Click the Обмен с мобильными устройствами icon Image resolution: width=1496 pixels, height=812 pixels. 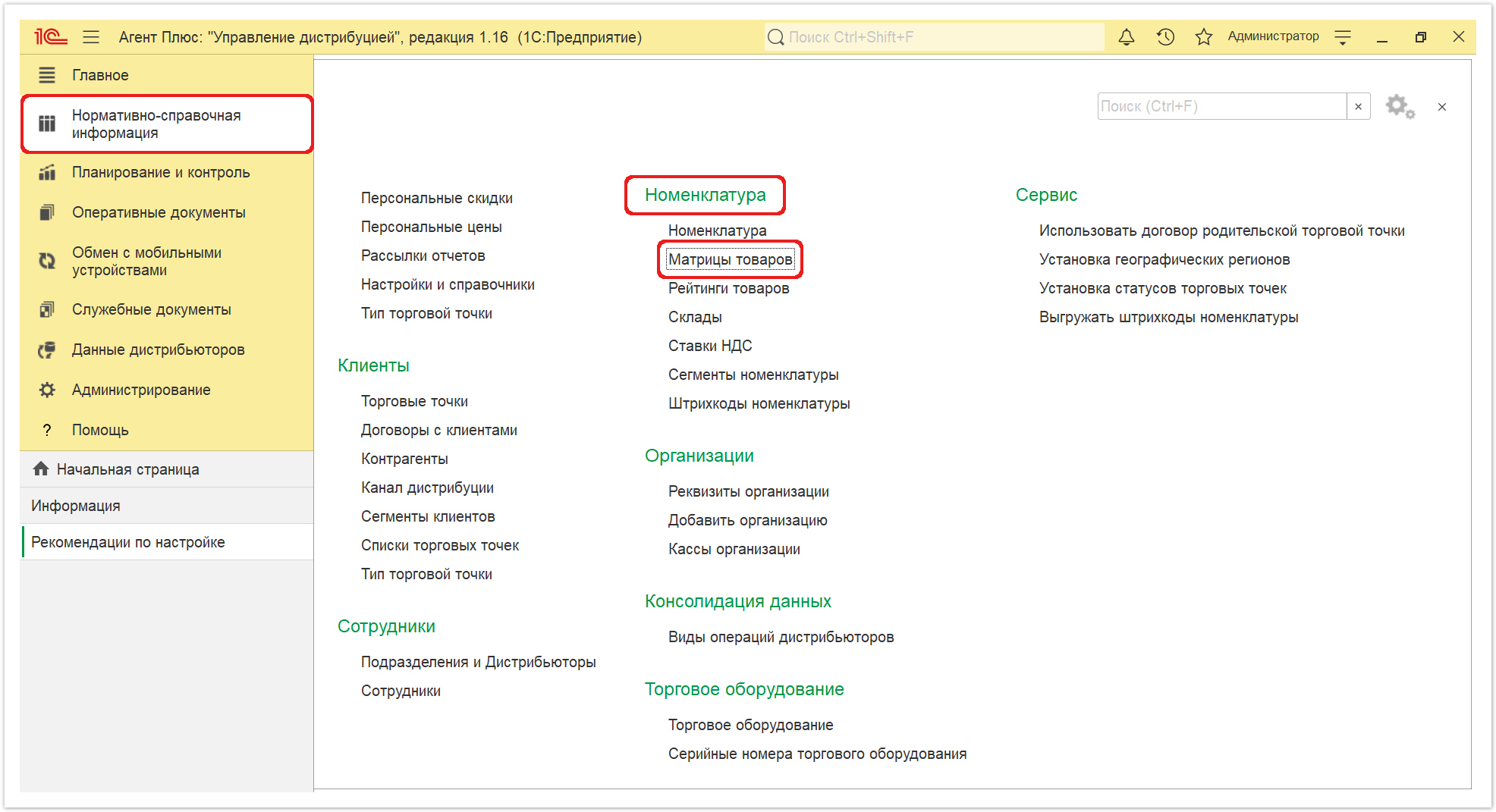pyautogui.click(x=47, y=261)
